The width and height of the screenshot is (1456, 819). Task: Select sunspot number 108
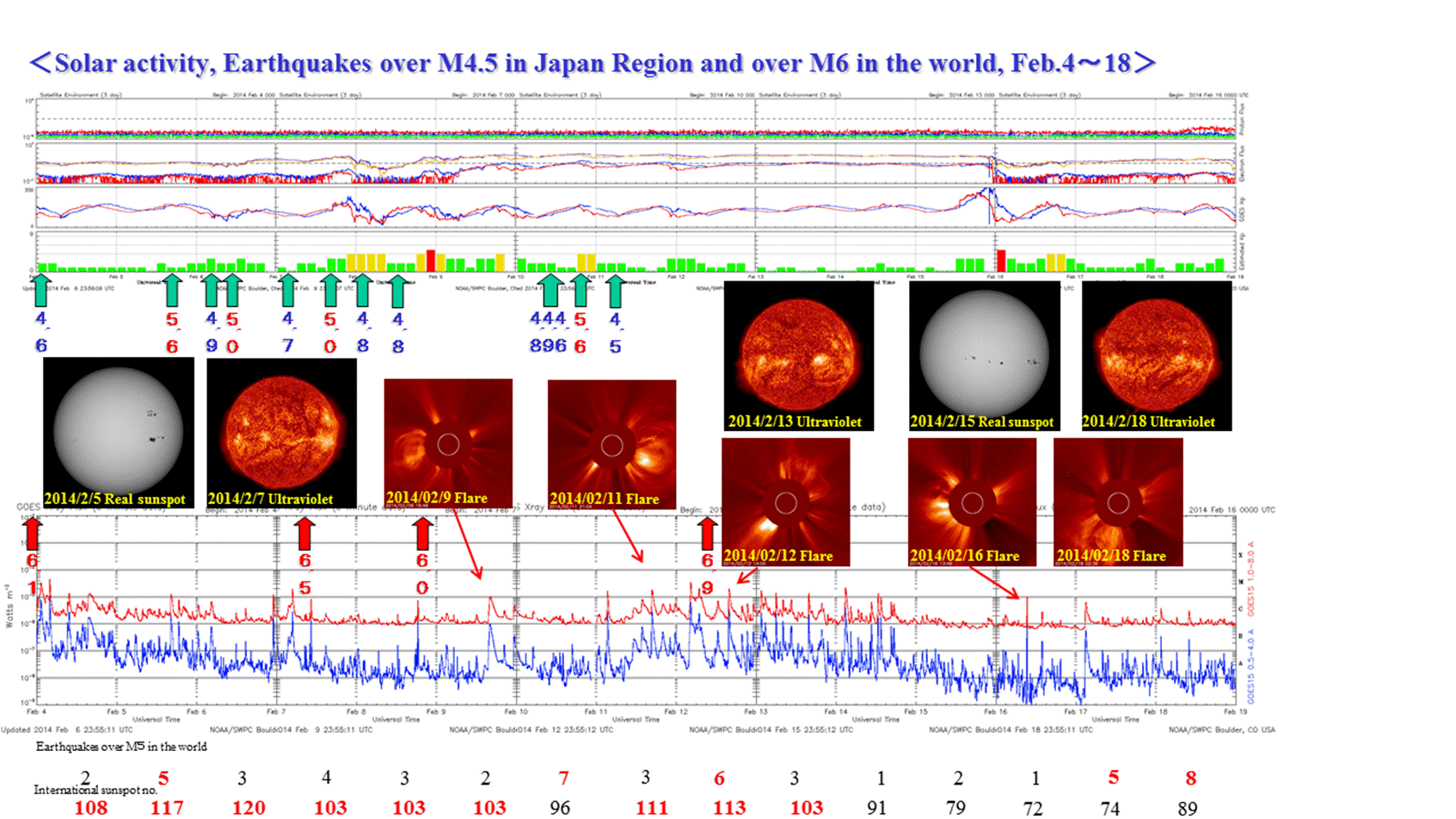(91, 807)
